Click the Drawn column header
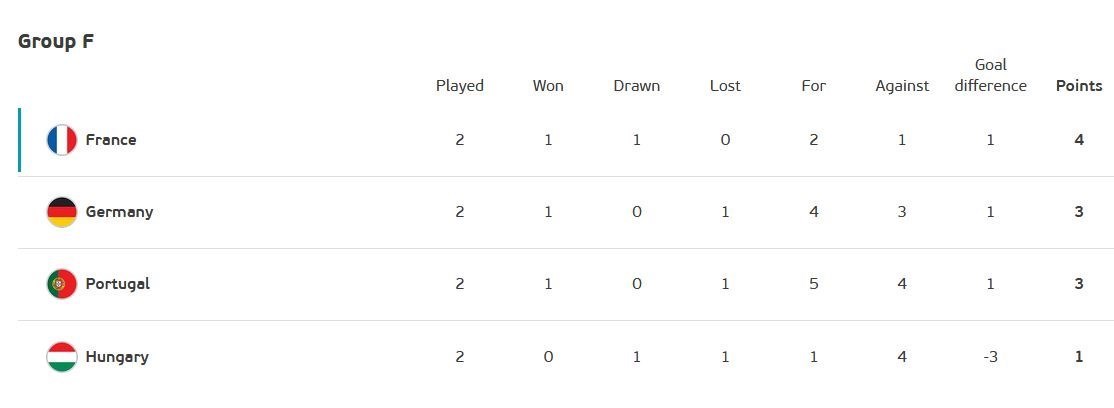This screenshot has height=408, width=1114. coord(637,86)
